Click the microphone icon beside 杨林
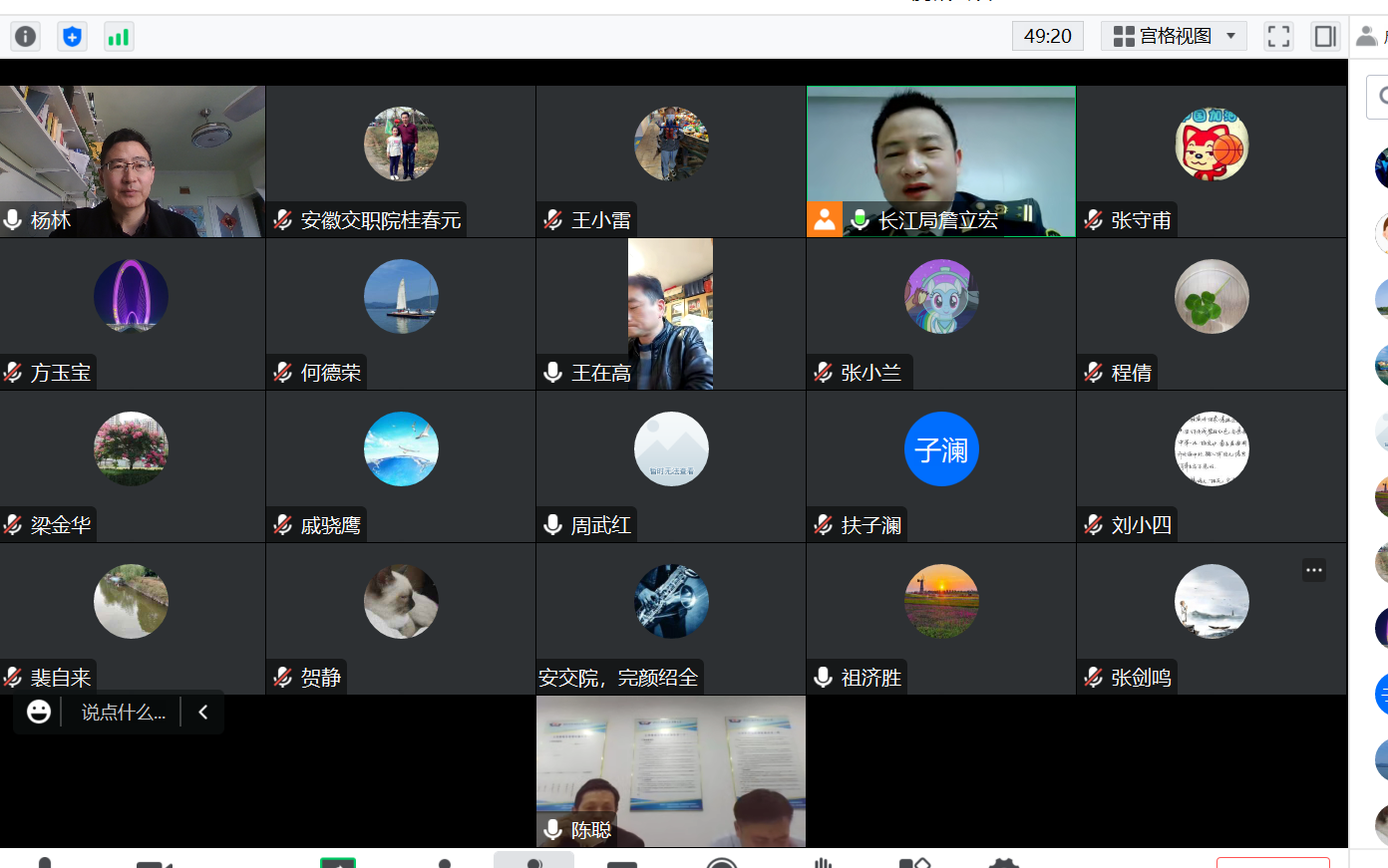 (13, 220)
